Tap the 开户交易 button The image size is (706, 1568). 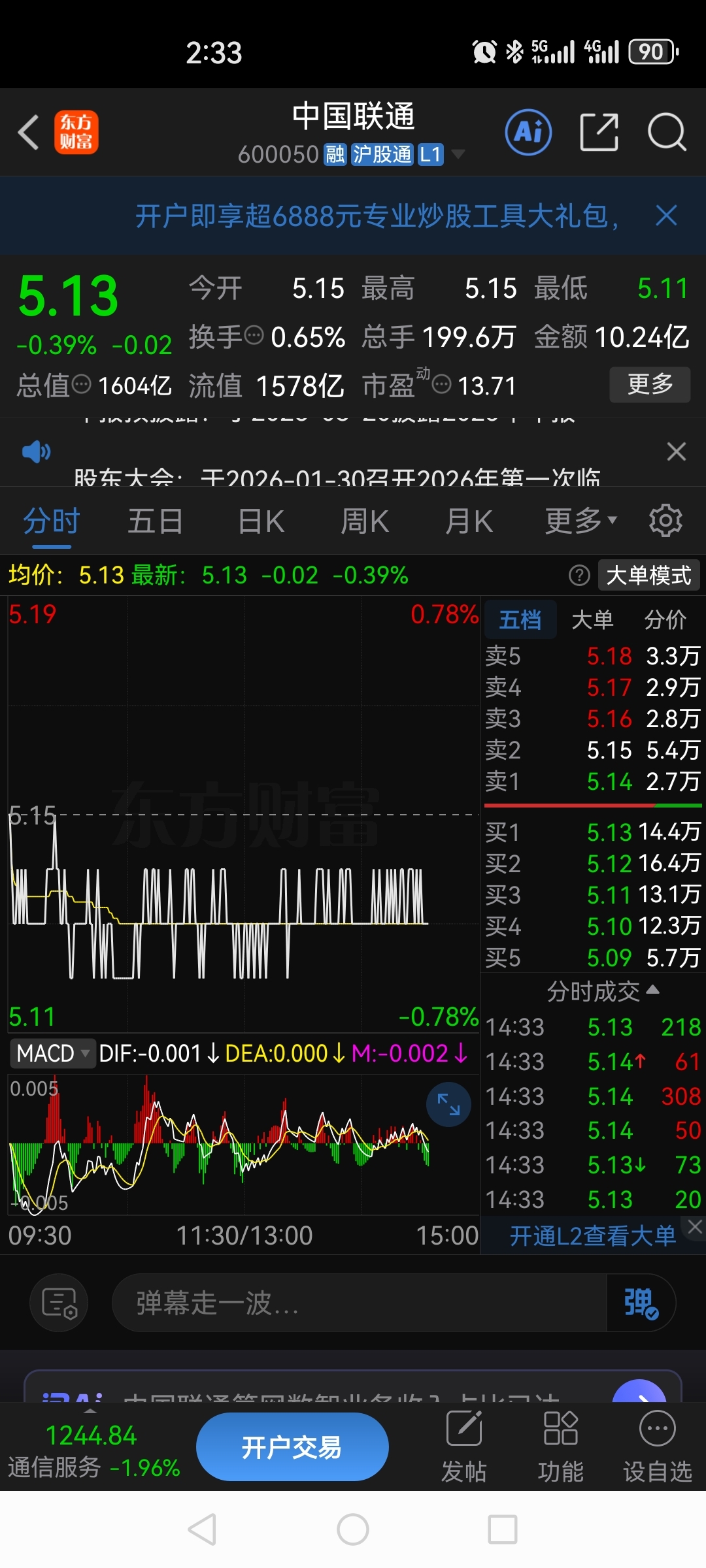coord(292,1446)
